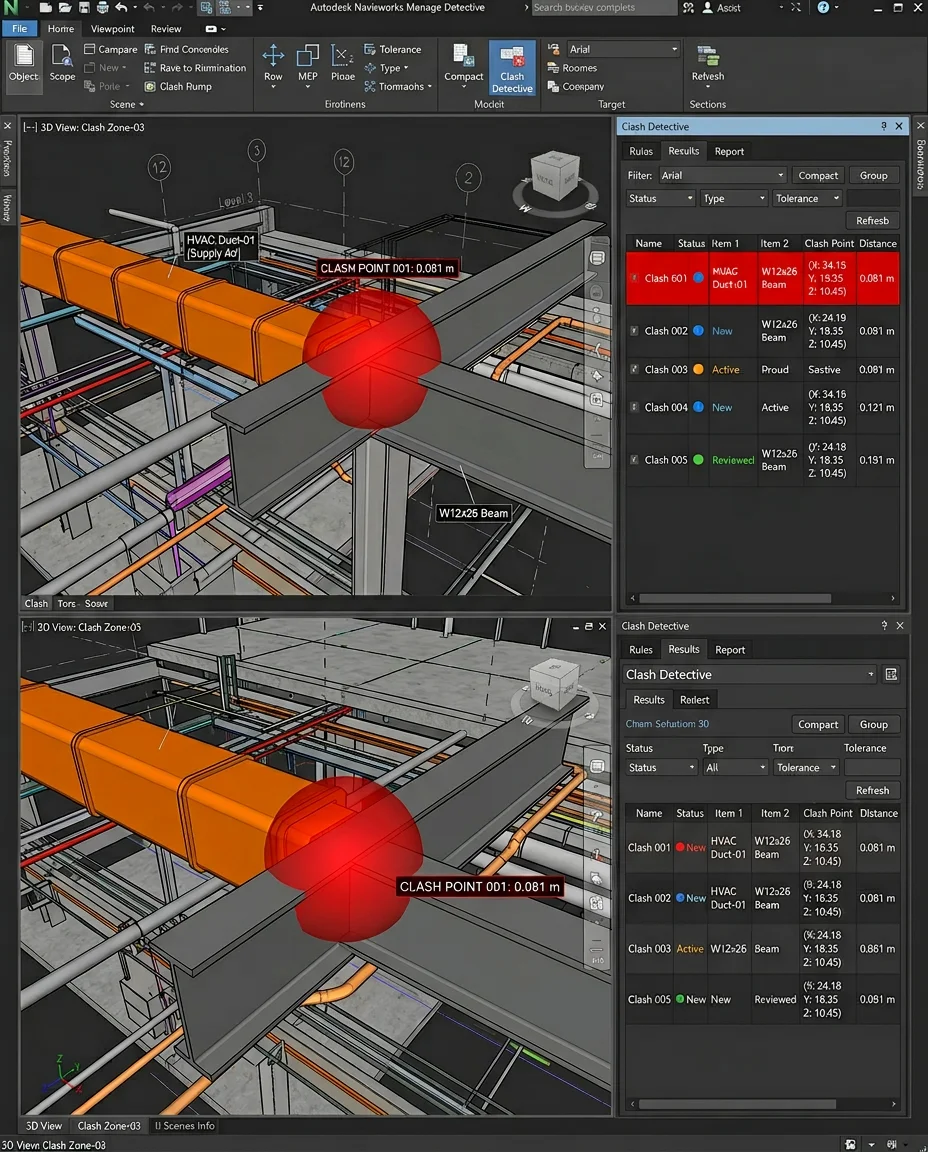Expand the Status dropdown in Clash Detective
Viewport: 928px width, 1152px height.
(x=659, y=198)
